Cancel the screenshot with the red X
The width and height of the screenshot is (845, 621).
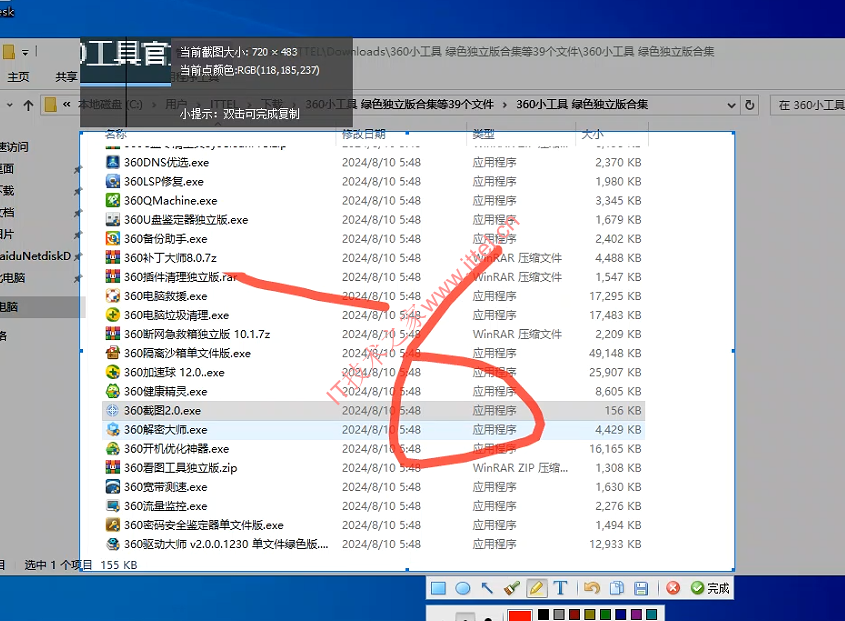point(673,588)
